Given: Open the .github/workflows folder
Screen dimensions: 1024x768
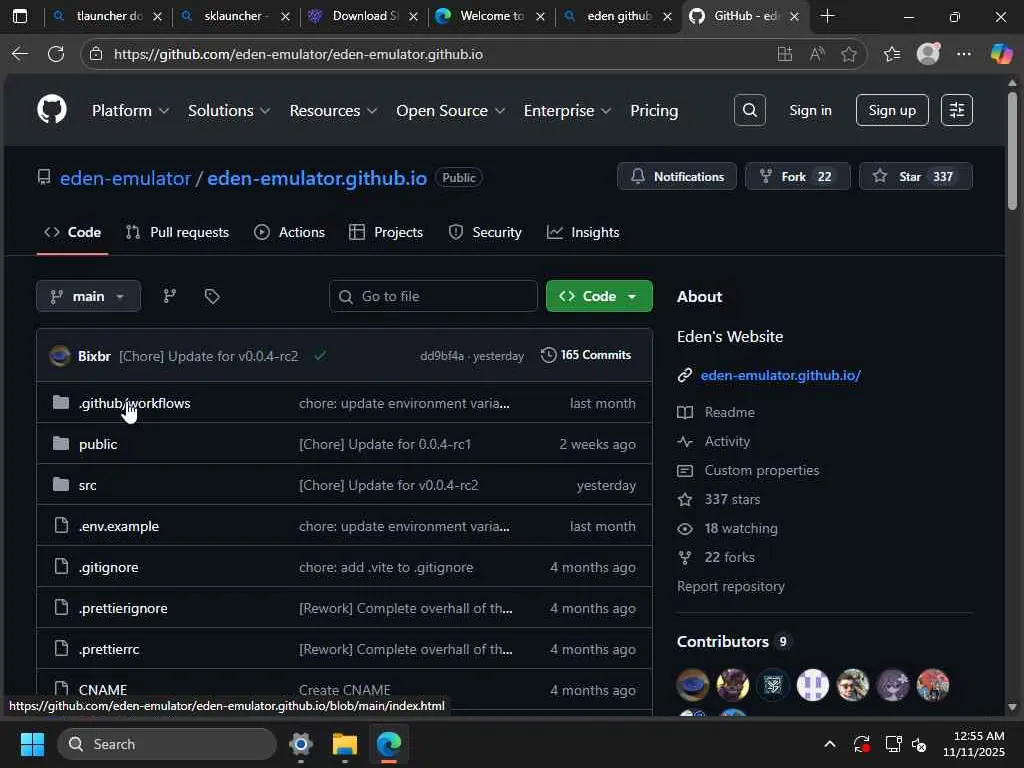Looking at the screenshot, I should click(135, 403).
